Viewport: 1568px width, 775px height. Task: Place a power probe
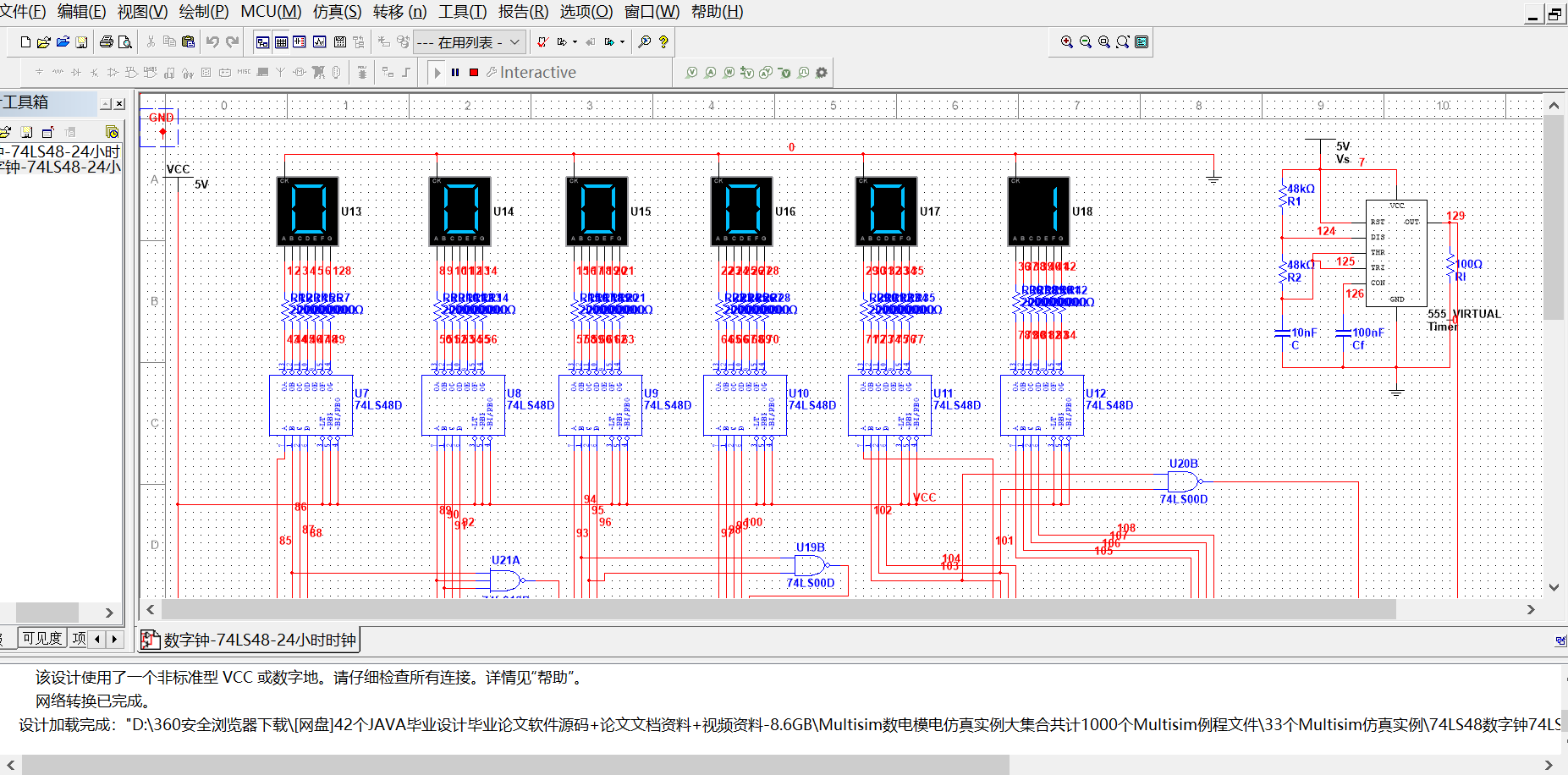(729, 73)
